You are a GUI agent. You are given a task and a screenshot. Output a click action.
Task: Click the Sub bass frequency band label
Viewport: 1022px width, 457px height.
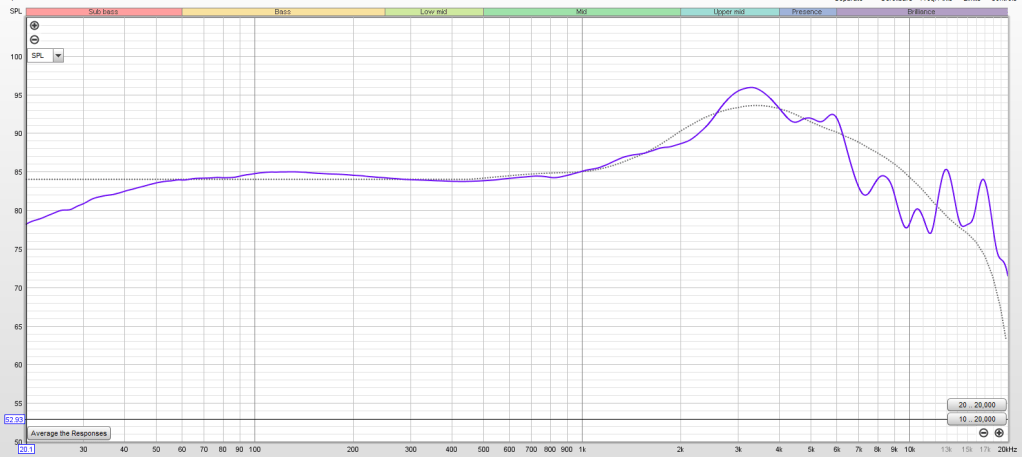click(x=103, y=12)
